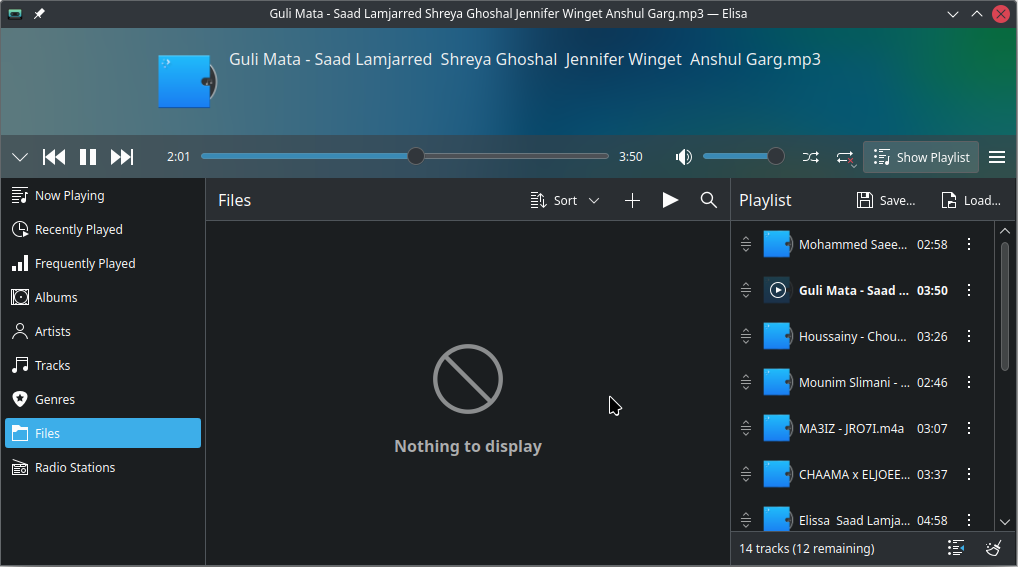Click the Elisa app icon in title bar
The width and height of the screenshot is (1018, 567).
(x=15, y=14)
